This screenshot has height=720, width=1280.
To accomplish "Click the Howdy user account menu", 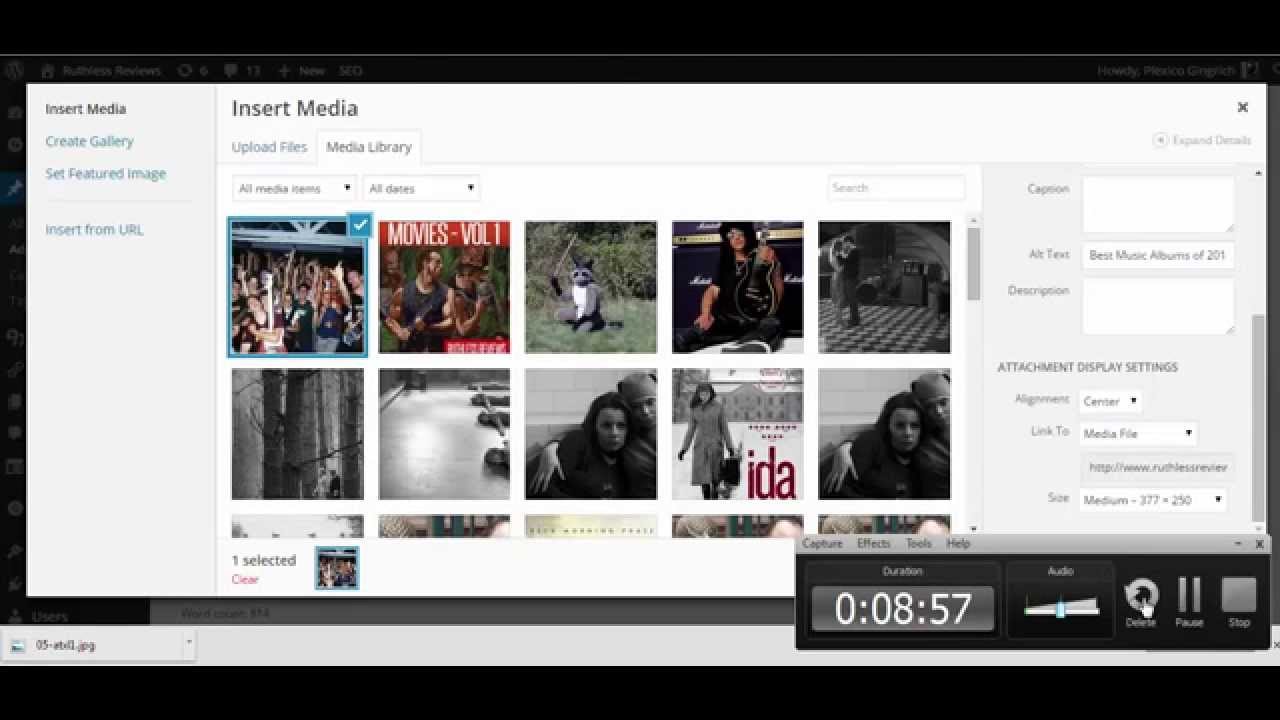I will (x=1177, y=71).
